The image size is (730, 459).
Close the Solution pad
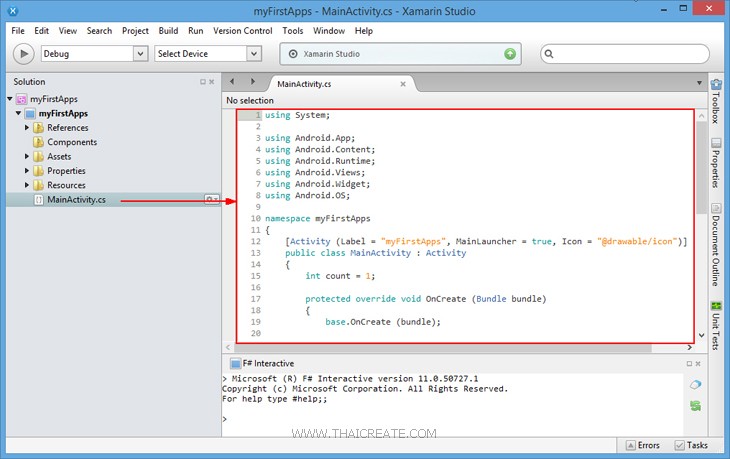point(211,82)
